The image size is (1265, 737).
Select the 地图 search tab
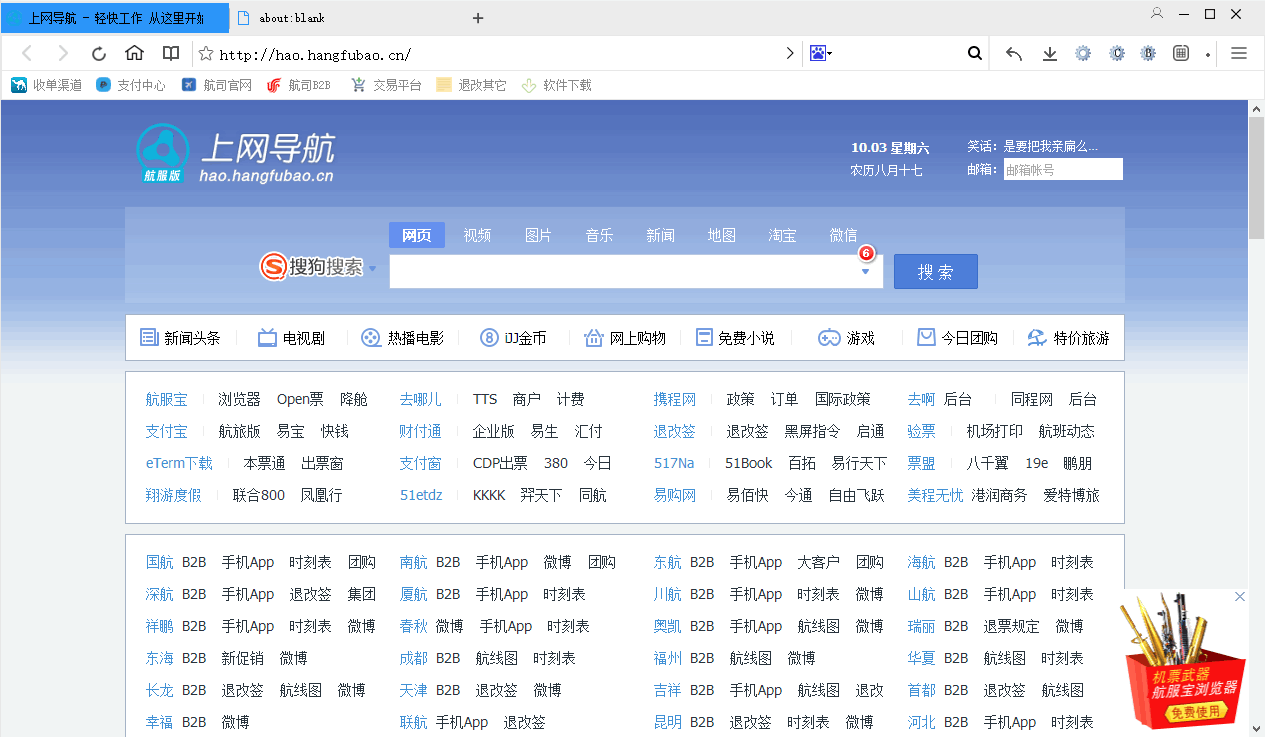[721, 235]
